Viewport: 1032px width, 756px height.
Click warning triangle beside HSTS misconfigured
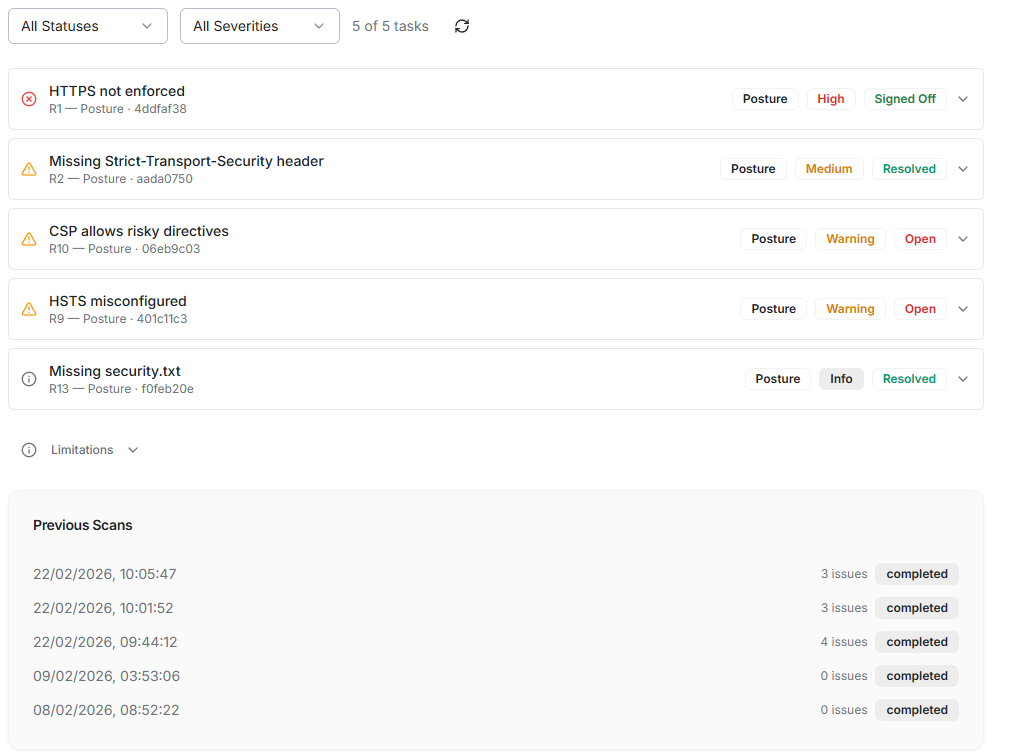coord(29,309)
